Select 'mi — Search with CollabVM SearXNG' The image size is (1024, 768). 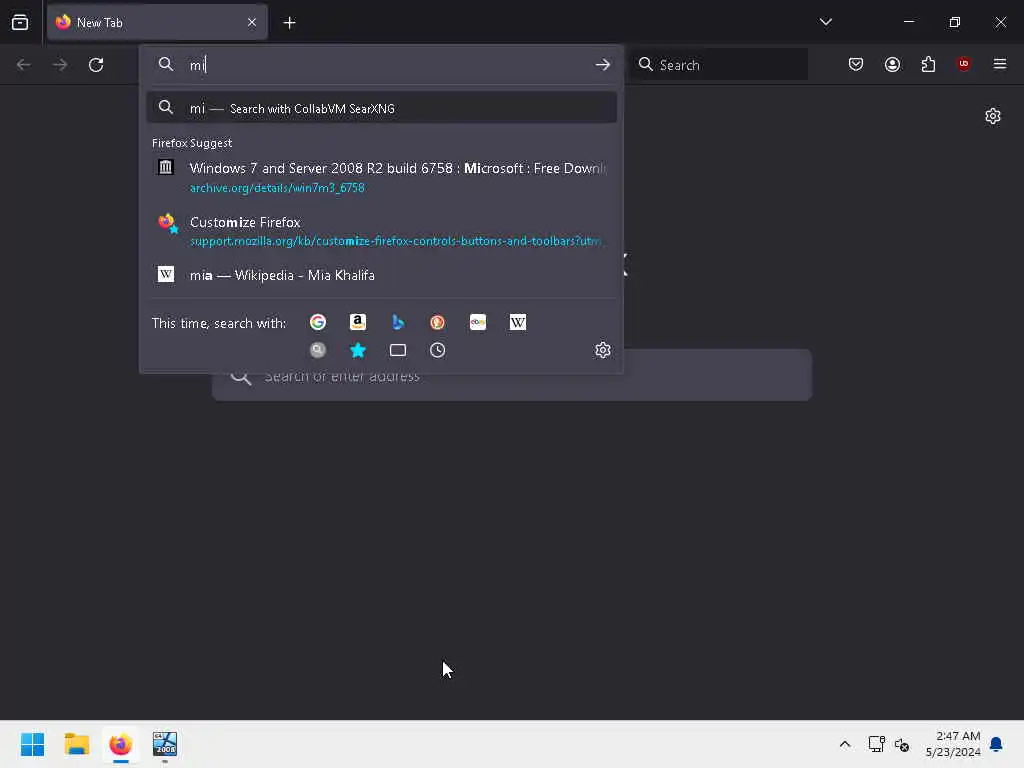pyautogui.click(x=381, y=108)
